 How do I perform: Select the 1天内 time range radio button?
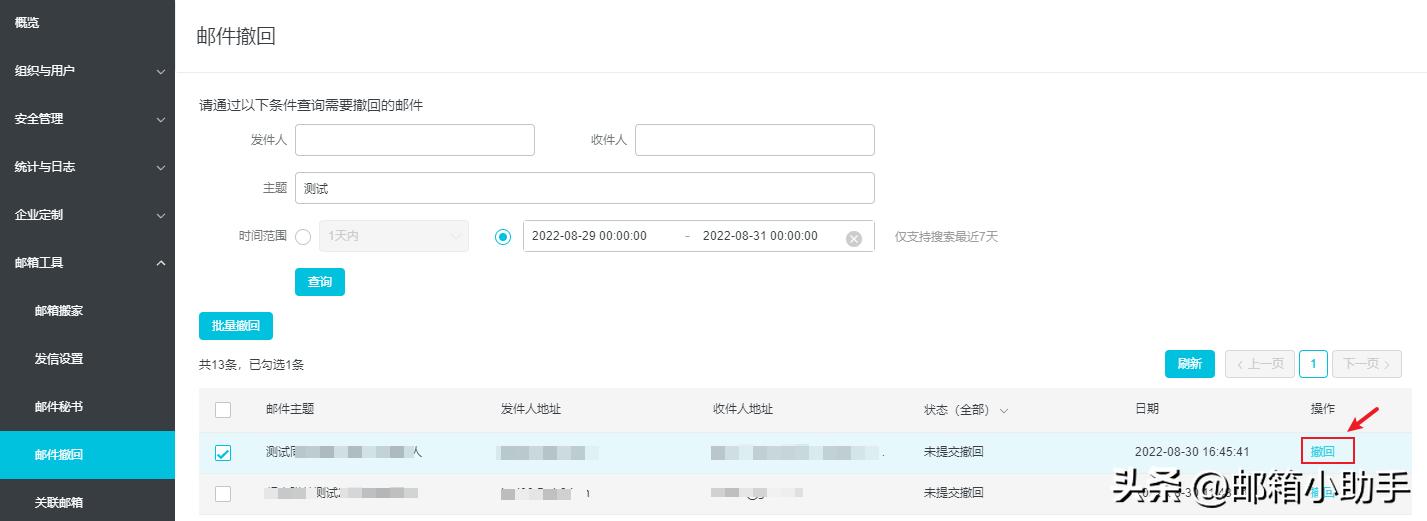point(303,237)
